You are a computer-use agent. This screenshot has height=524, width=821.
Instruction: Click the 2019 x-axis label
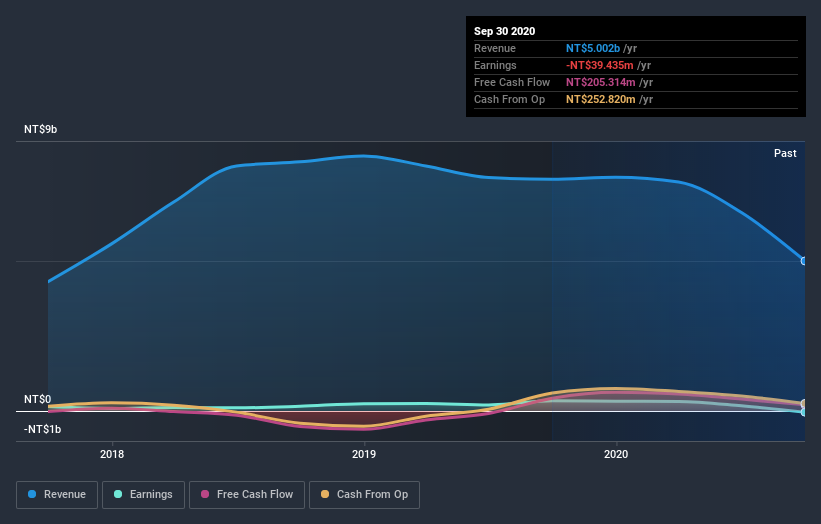coord(364,454)
